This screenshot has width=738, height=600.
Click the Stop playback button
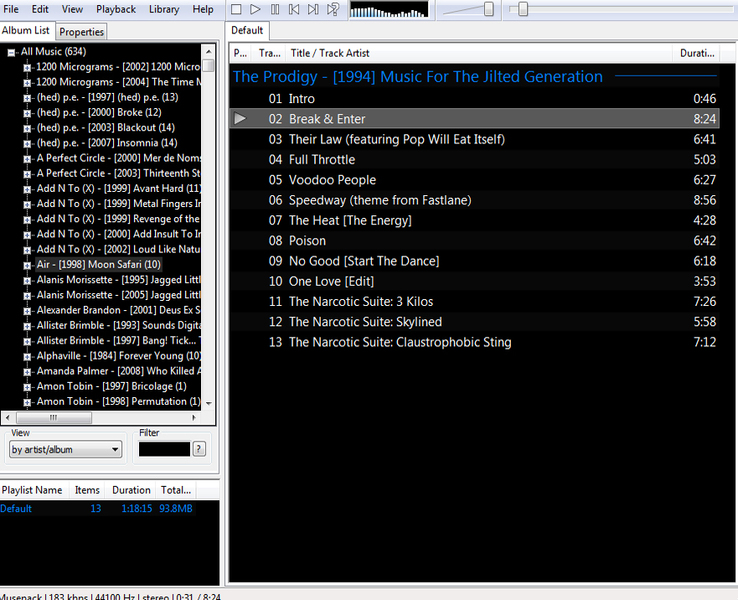(x=236, y=9)
